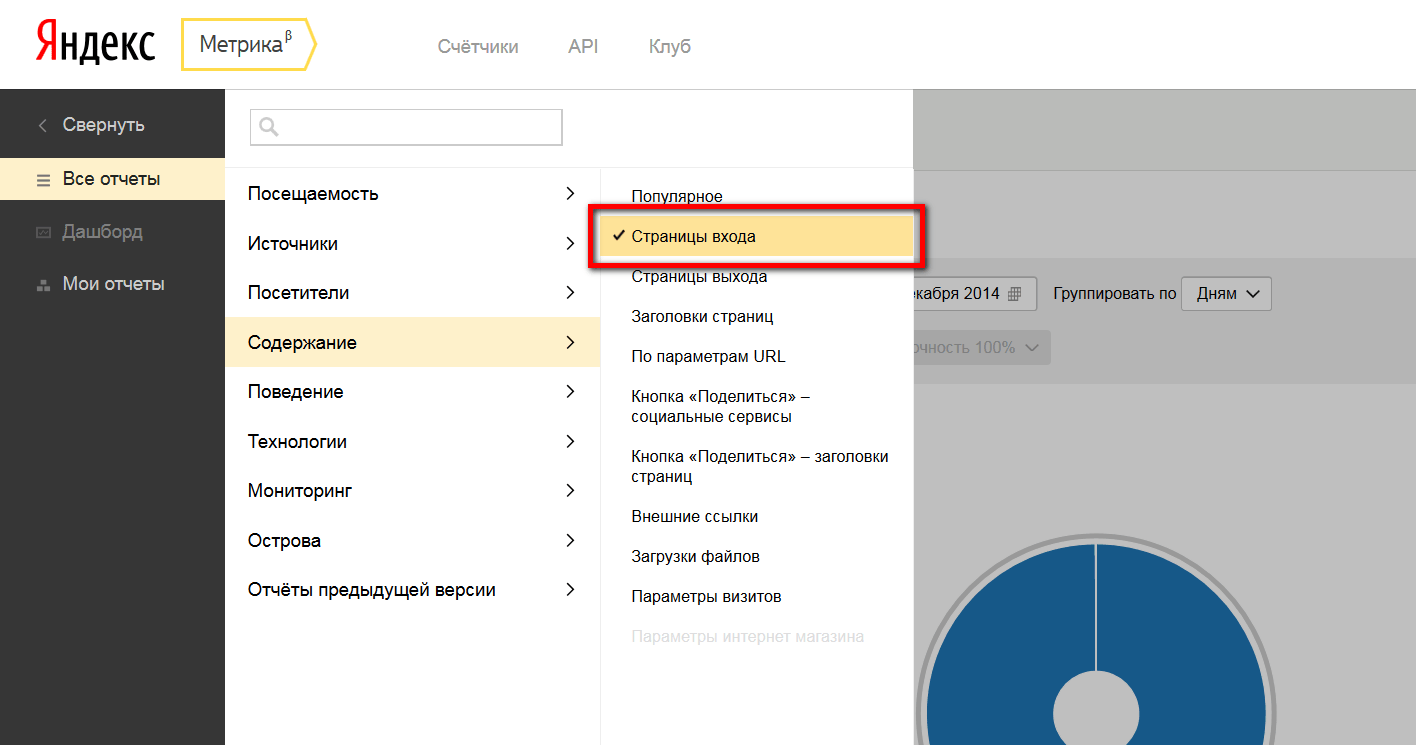
Task: Click the Мои отчеты icon
Action: tap(43, 285)
